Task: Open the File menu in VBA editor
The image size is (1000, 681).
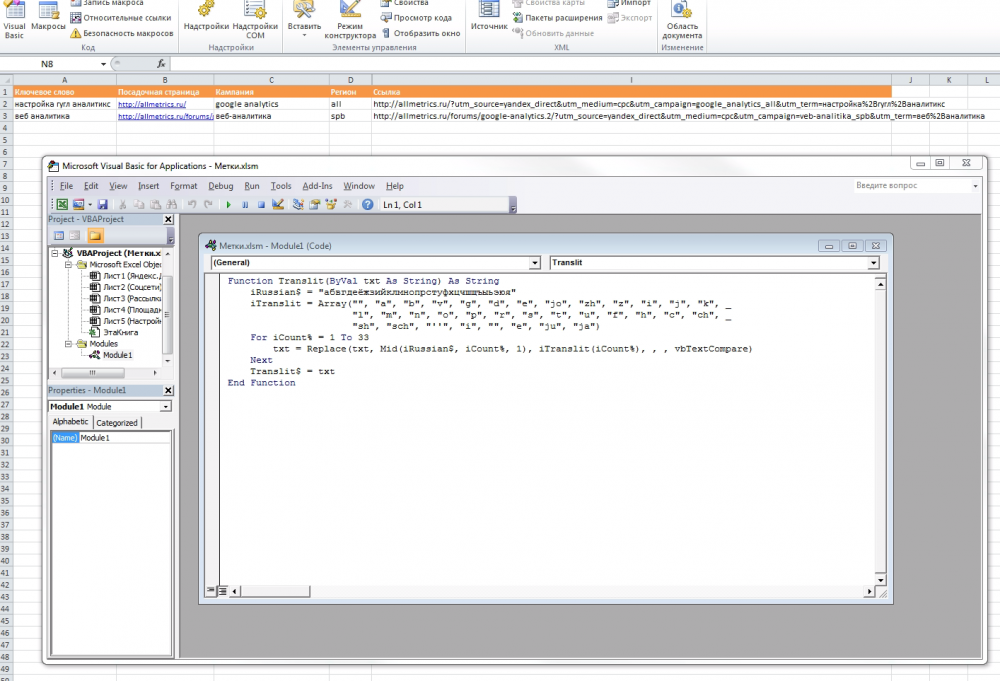Action: pos(66,186)
